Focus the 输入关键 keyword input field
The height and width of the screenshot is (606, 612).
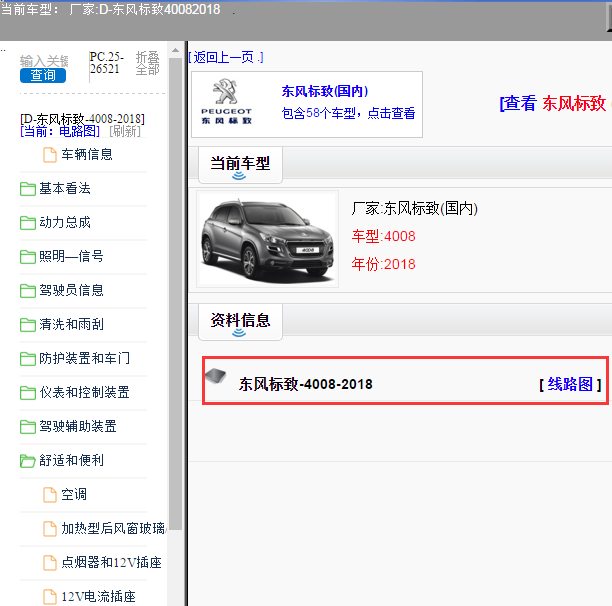pos(44,61)
